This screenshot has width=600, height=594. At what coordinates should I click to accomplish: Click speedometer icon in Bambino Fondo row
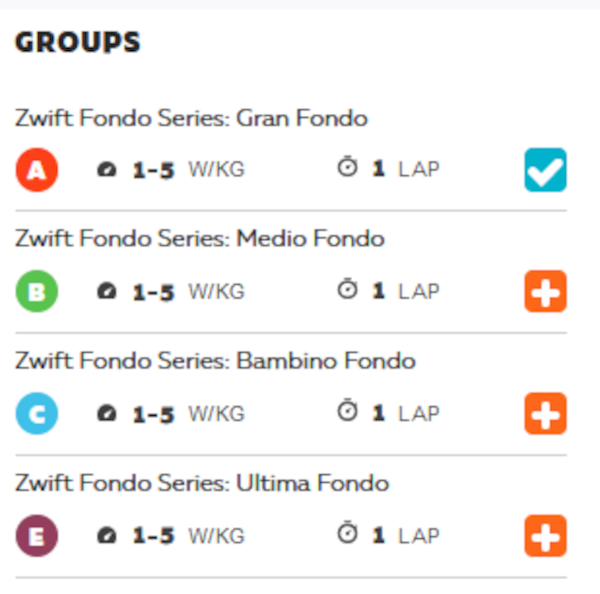pyautogui.click(x=107, y=413)
